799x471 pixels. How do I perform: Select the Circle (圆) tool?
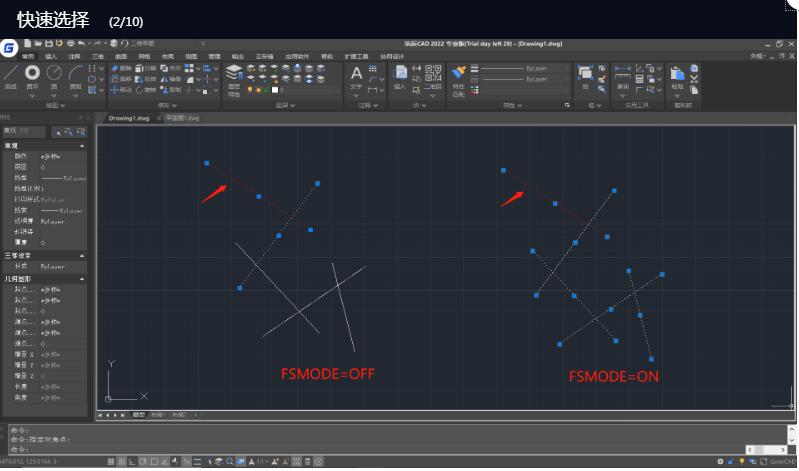point(54,75)
